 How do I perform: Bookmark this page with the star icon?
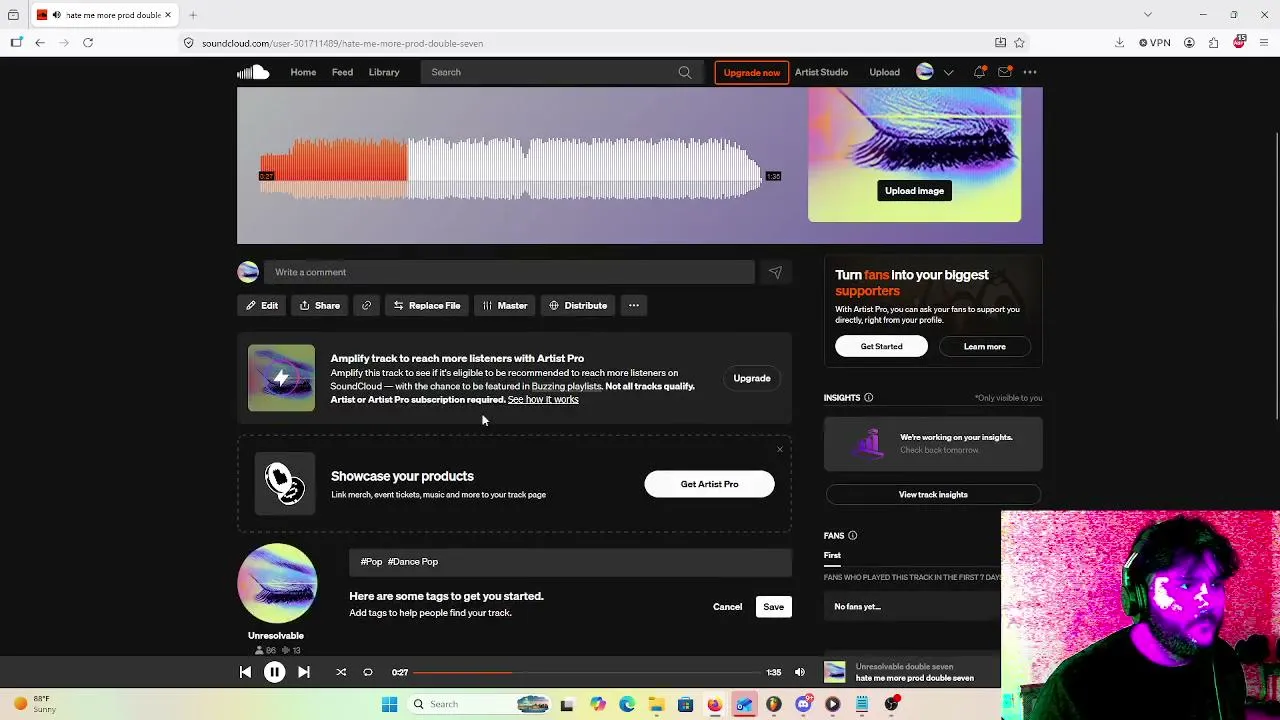click(x=1019, y=43)
